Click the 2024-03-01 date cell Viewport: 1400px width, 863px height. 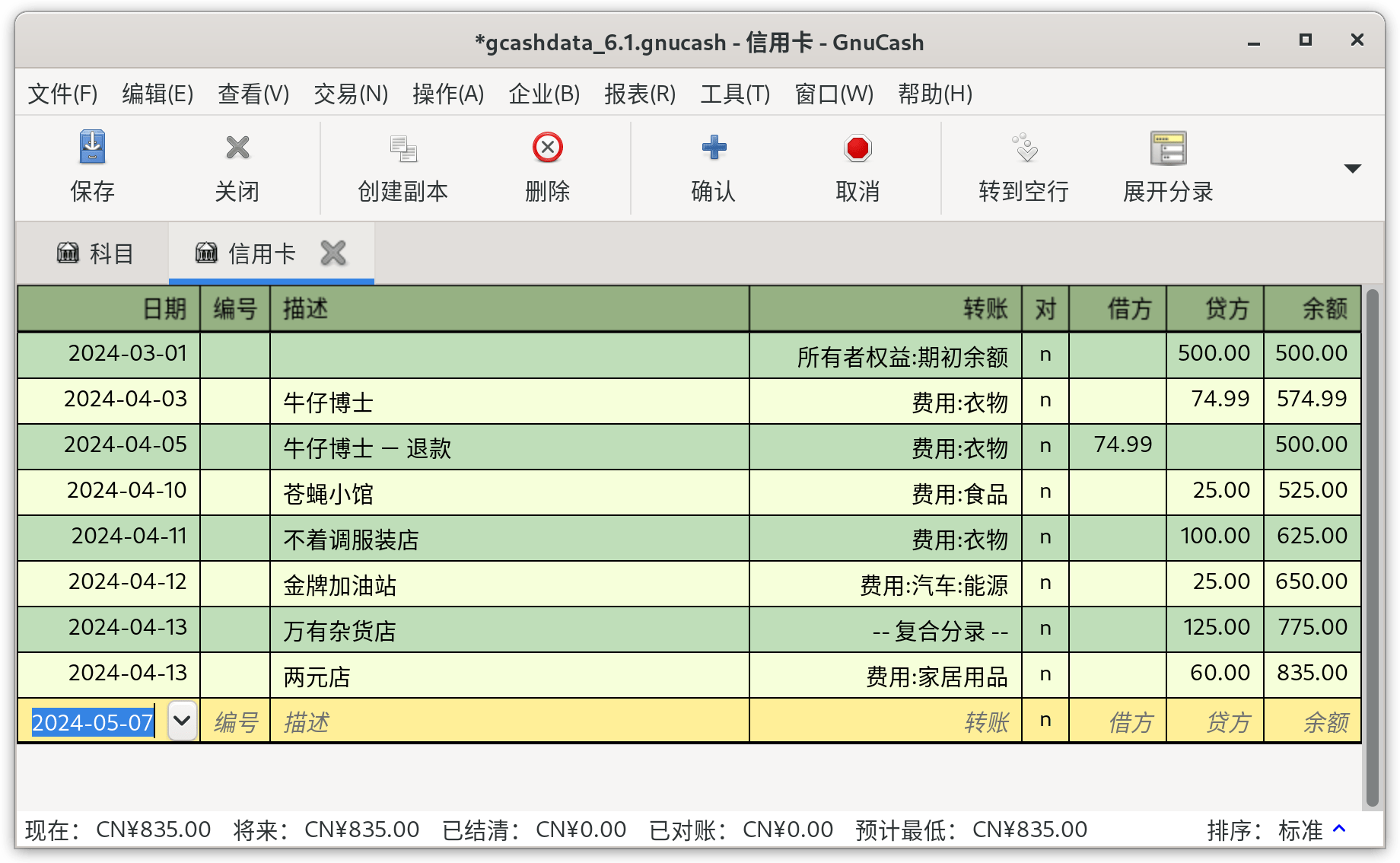coord(109,355)
